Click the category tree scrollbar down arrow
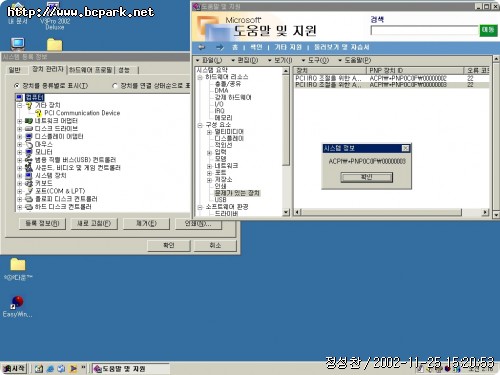 (x=286, y=212)
